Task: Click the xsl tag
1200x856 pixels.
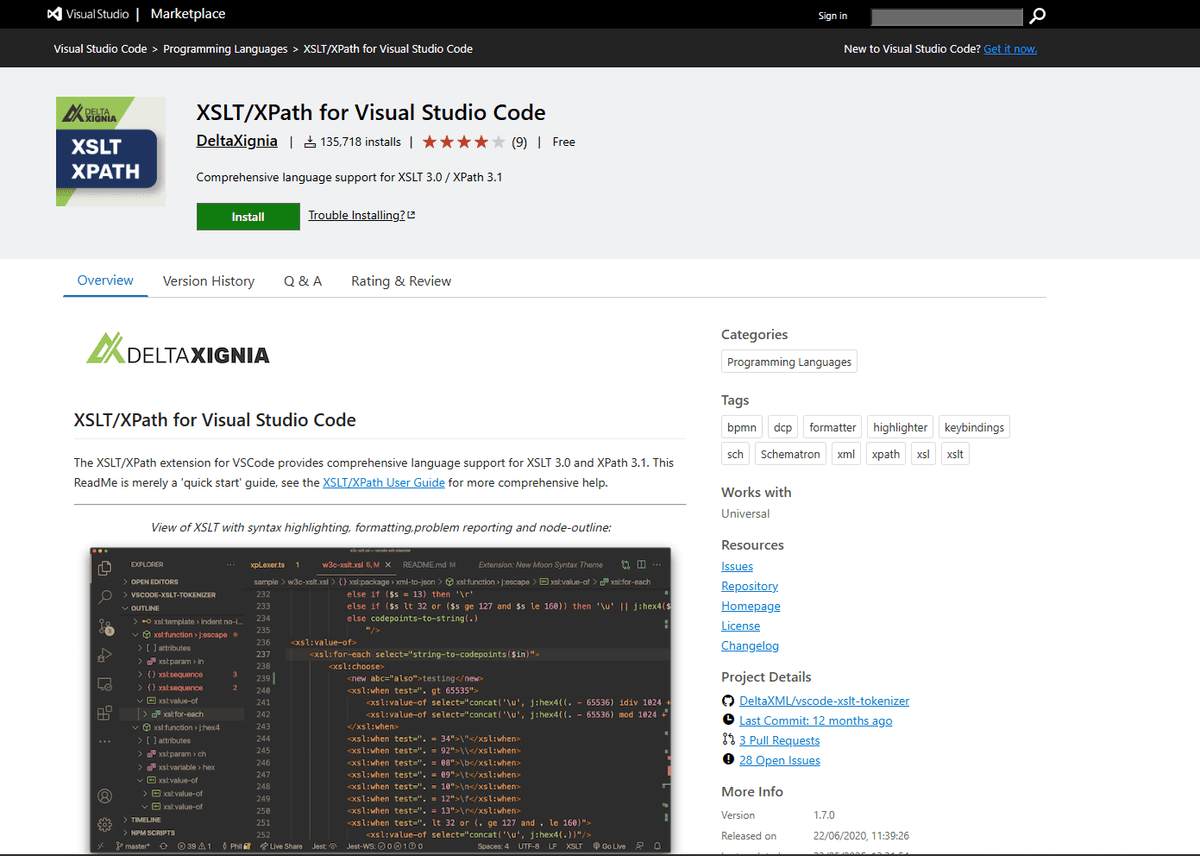Action: 923,454
